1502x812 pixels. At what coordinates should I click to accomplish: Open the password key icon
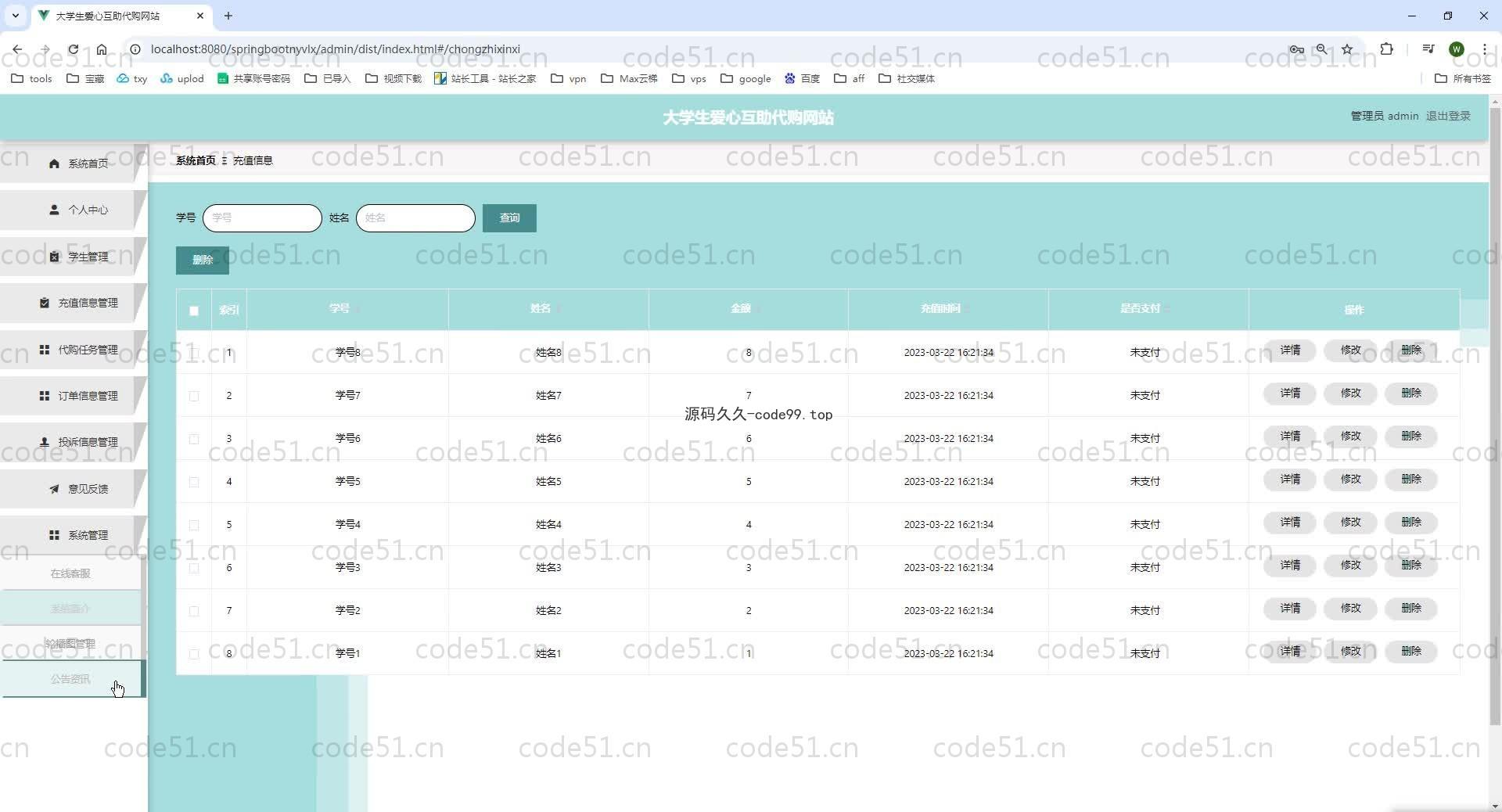1296,49
